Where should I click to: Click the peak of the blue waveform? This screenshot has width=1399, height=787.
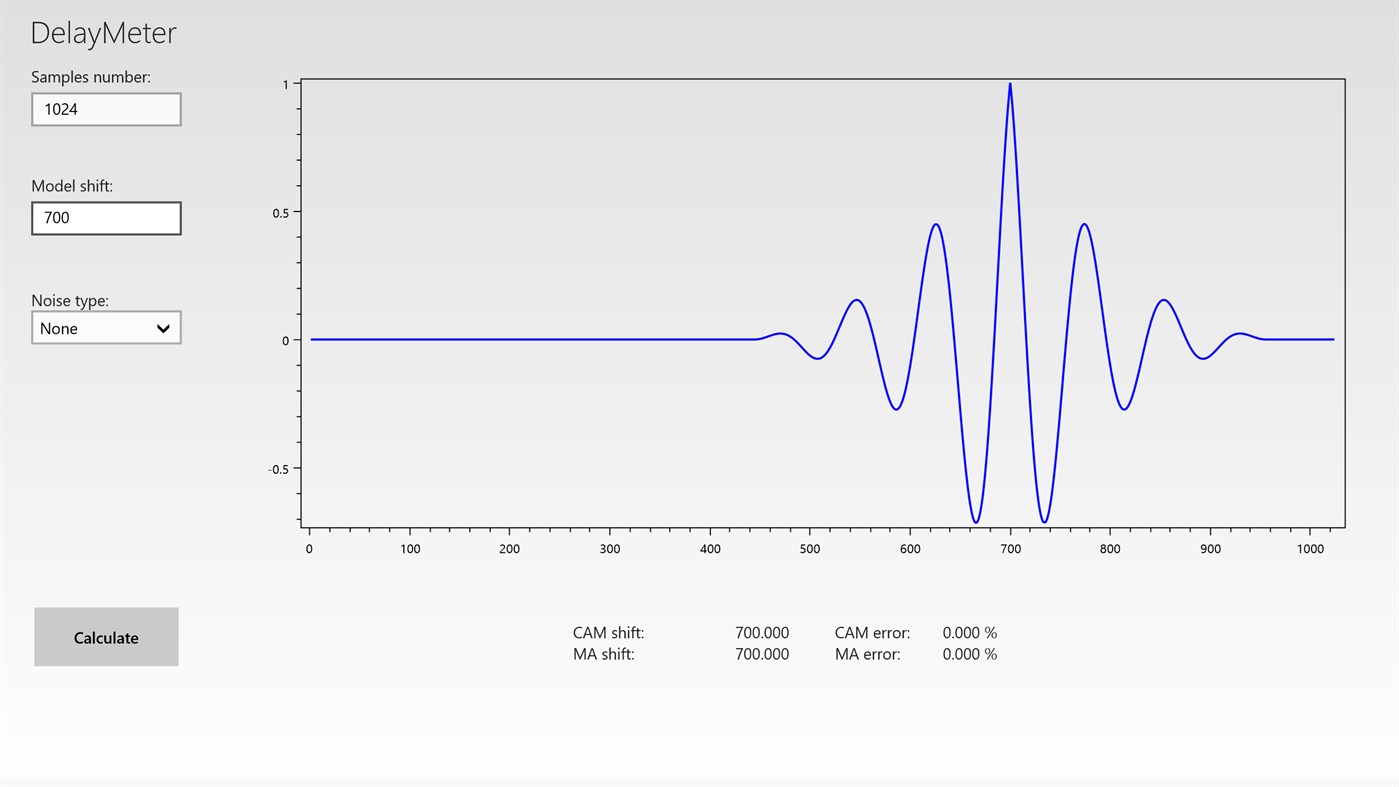(x=1010, y=85)
